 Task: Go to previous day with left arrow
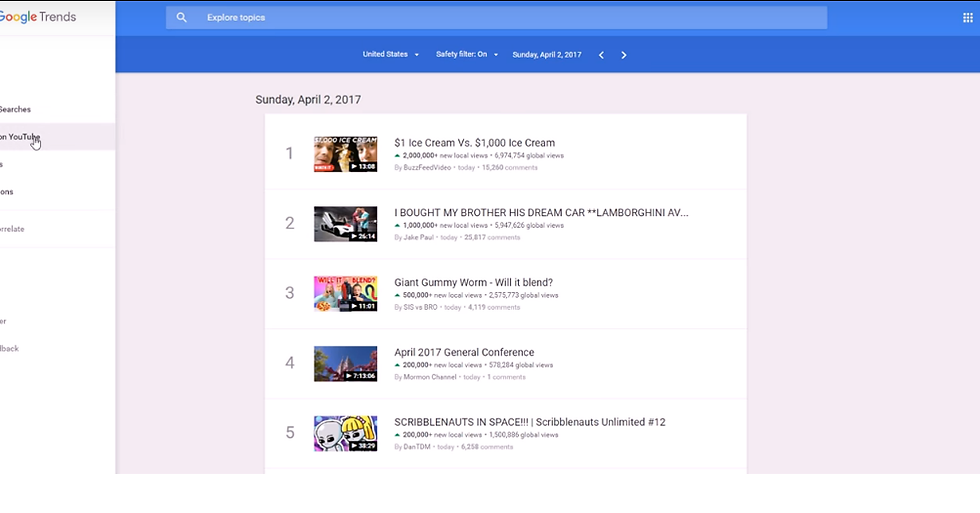[x=601, y=55]
